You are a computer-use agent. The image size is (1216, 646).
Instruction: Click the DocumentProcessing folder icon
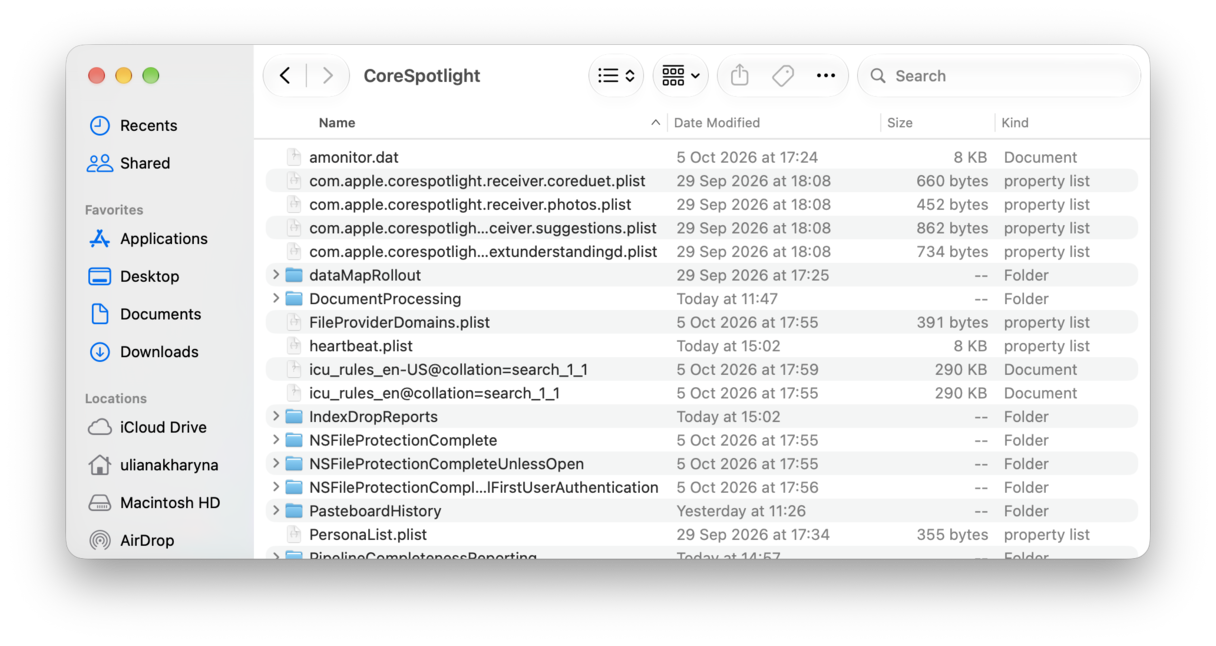[x=293, y=299]
